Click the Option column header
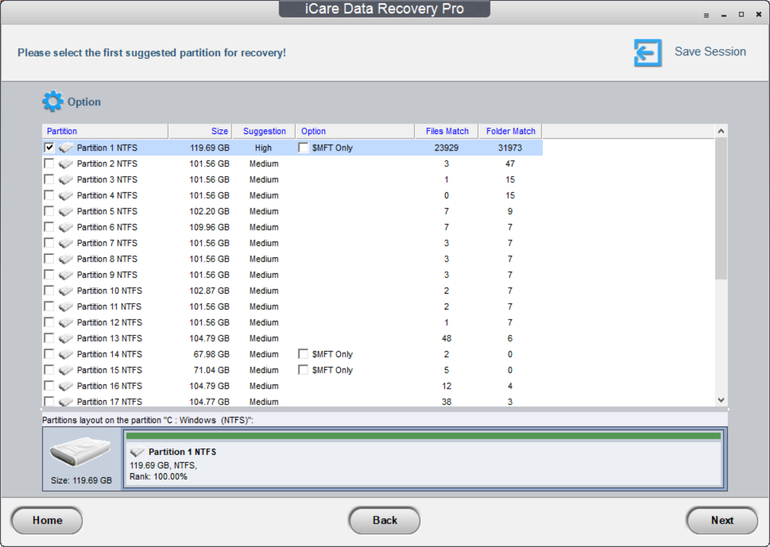 point(355,131)
